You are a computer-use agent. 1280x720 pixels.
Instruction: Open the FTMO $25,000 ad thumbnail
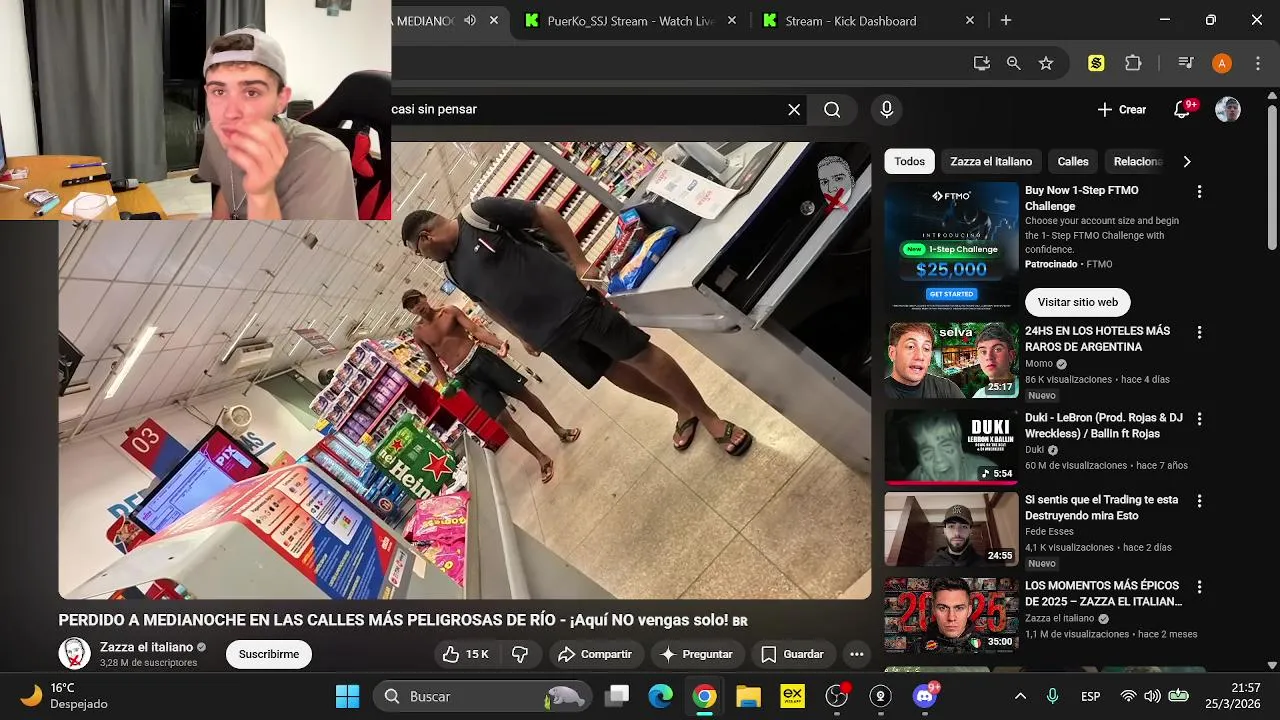tap(951, 248)
